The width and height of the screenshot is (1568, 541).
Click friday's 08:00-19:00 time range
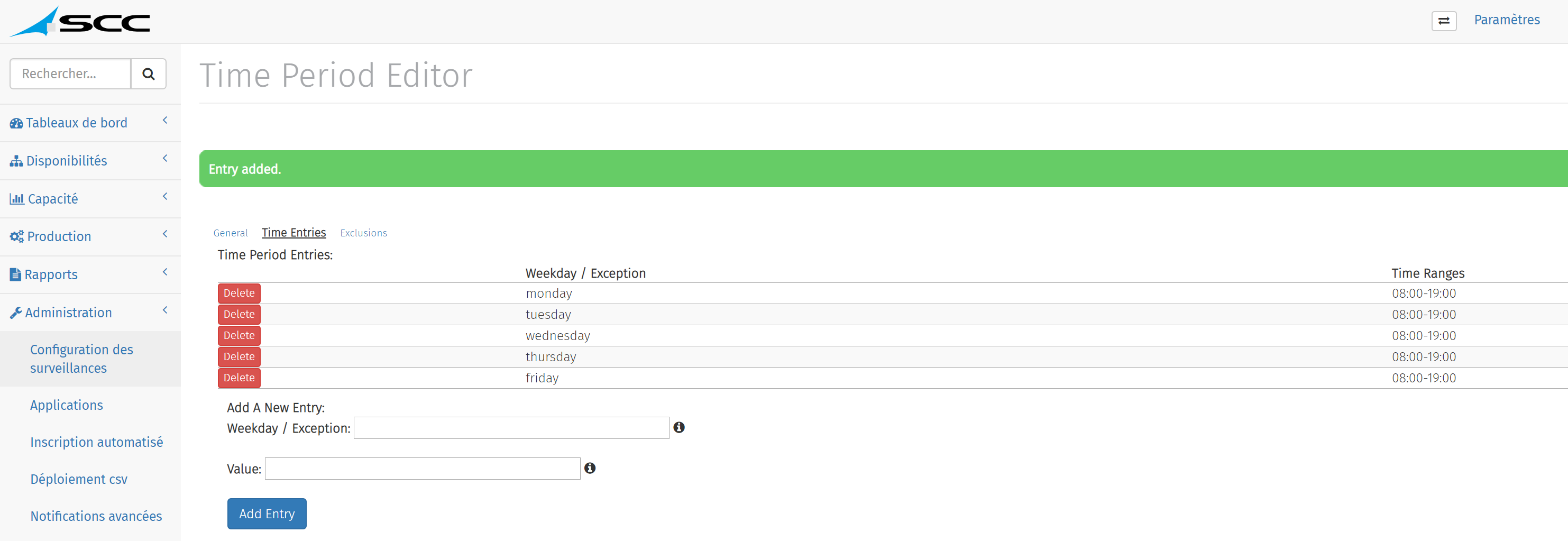click(x=1424, y=378)
